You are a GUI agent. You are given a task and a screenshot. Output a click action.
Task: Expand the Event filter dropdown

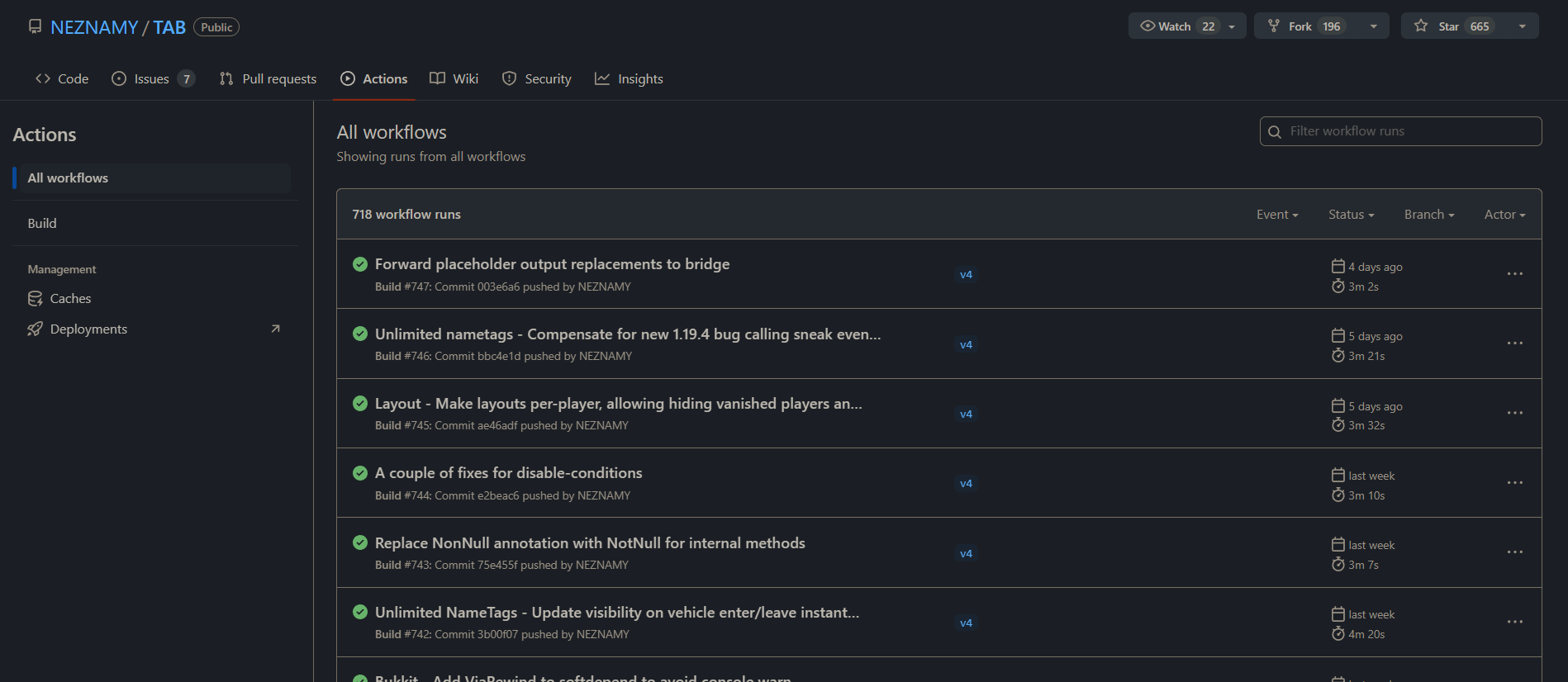(1277, 215)
